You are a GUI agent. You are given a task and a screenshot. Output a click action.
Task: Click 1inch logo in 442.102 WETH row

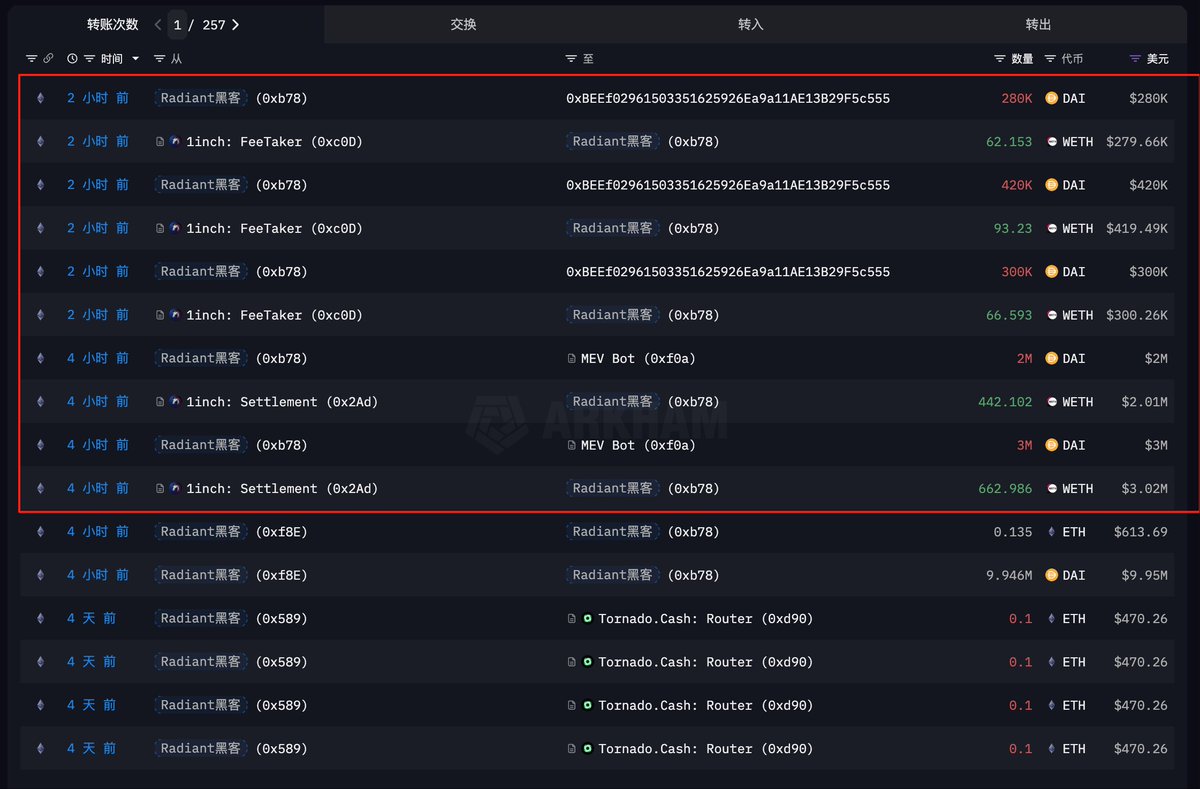point(175,401)
